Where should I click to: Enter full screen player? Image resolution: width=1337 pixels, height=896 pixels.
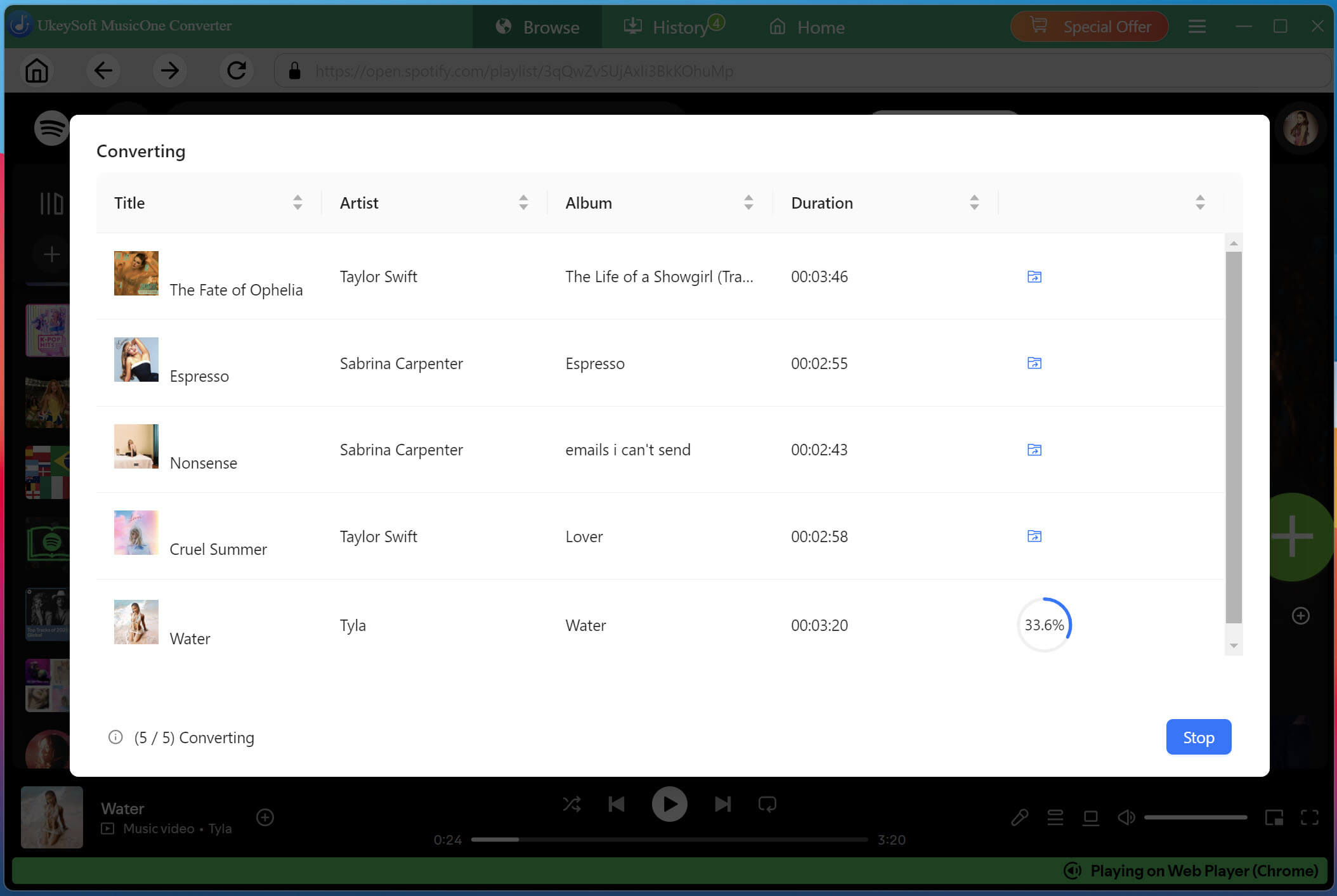[1310, 817]
